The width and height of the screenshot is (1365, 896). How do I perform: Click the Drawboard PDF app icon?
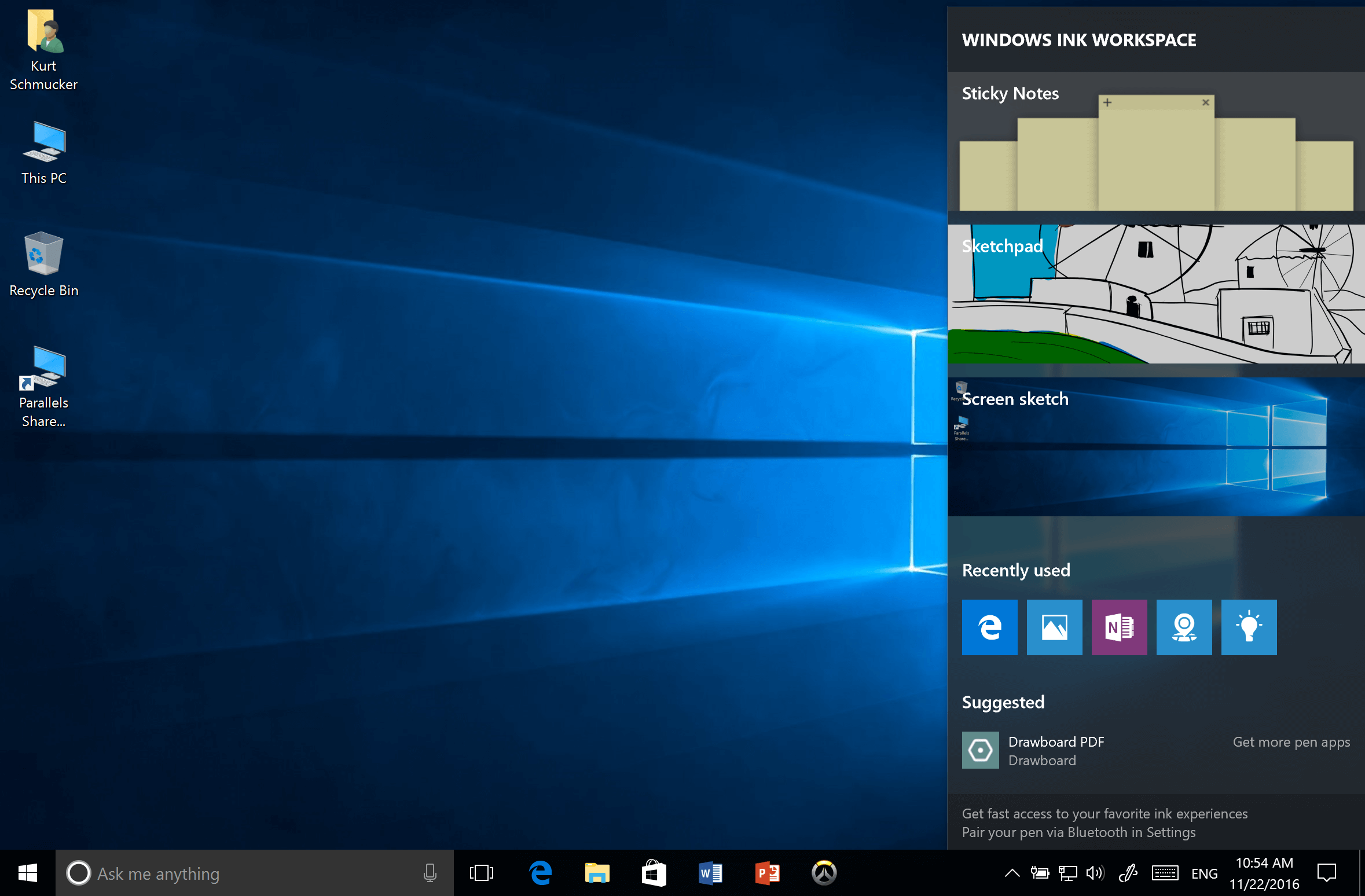point(981,750)
